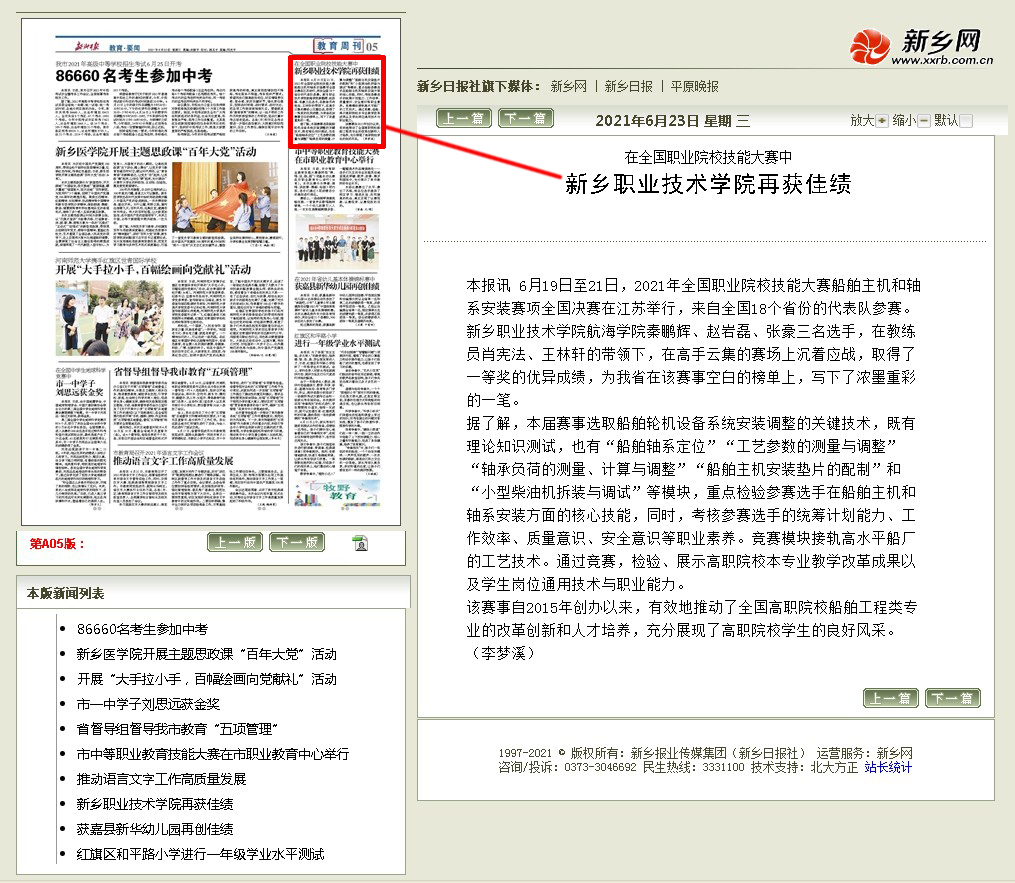The width and height of the screenshot is (1015, 883).
Task: Click the zoom in (放大) plus icon
Action: click(881, 121)
